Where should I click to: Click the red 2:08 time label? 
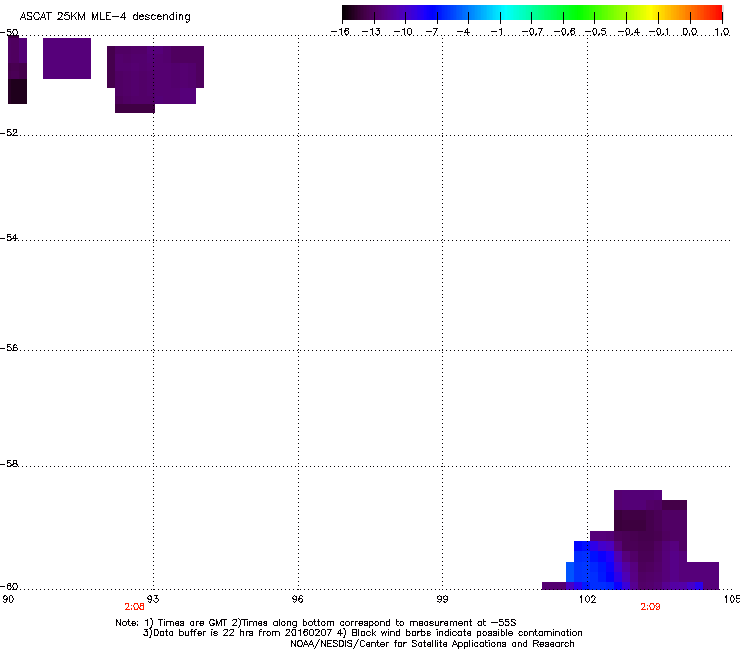pyautogui.click(x=135, y=607)
